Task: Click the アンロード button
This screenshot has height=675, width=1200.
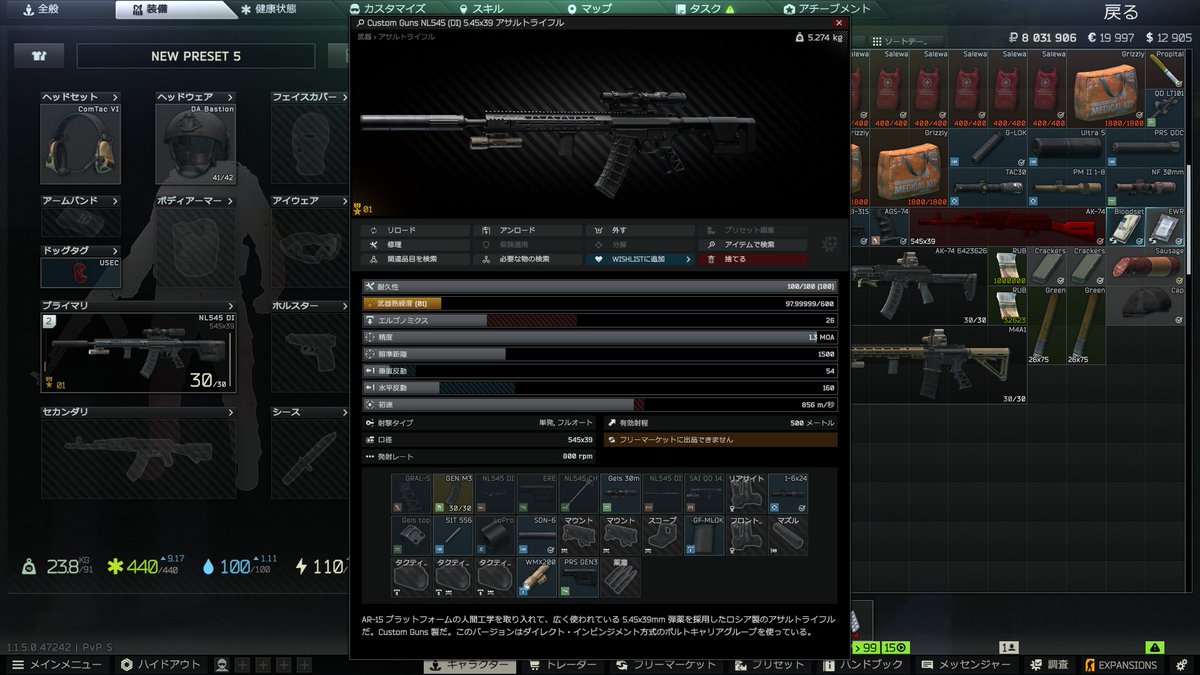Action: [528, 230]
